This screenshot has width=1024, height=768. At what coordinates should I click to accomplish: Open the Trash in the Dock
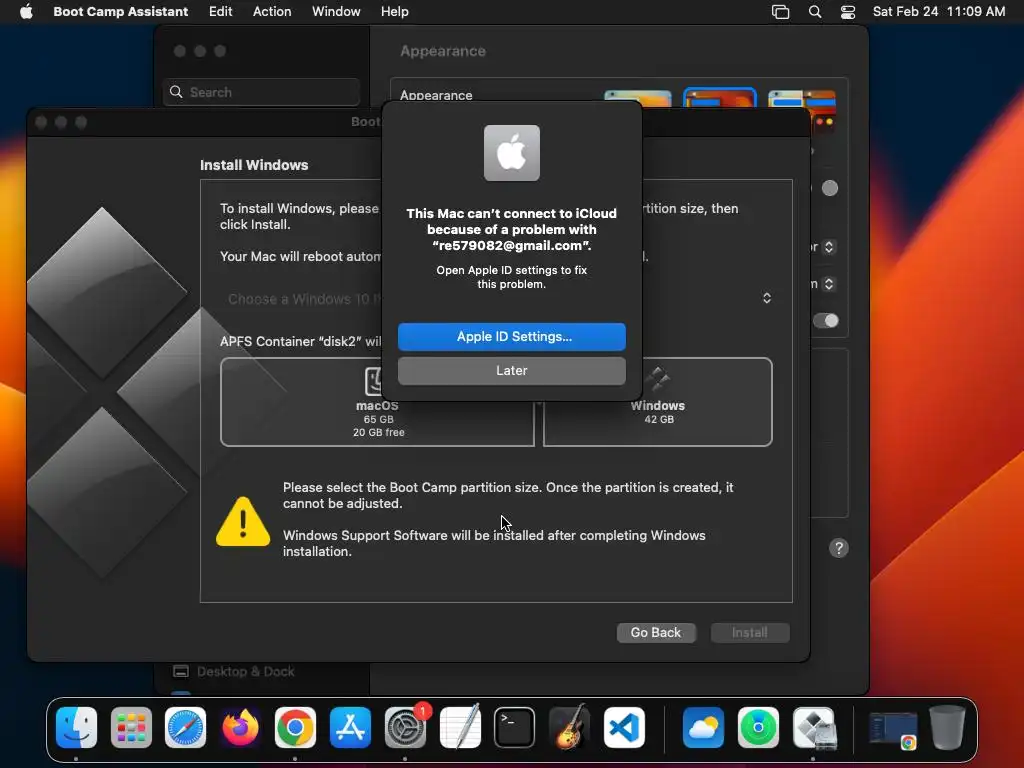click(948, 727)
